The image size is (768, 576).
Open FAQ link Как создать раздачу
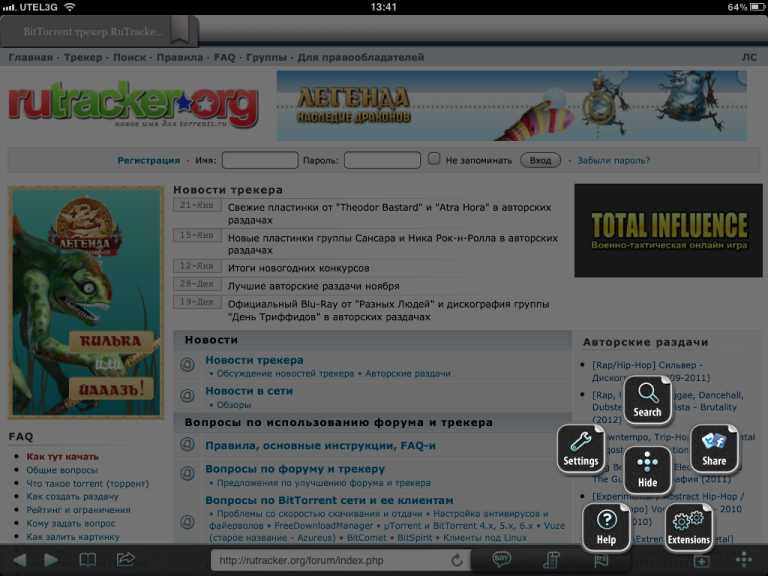tap(72, 497)
